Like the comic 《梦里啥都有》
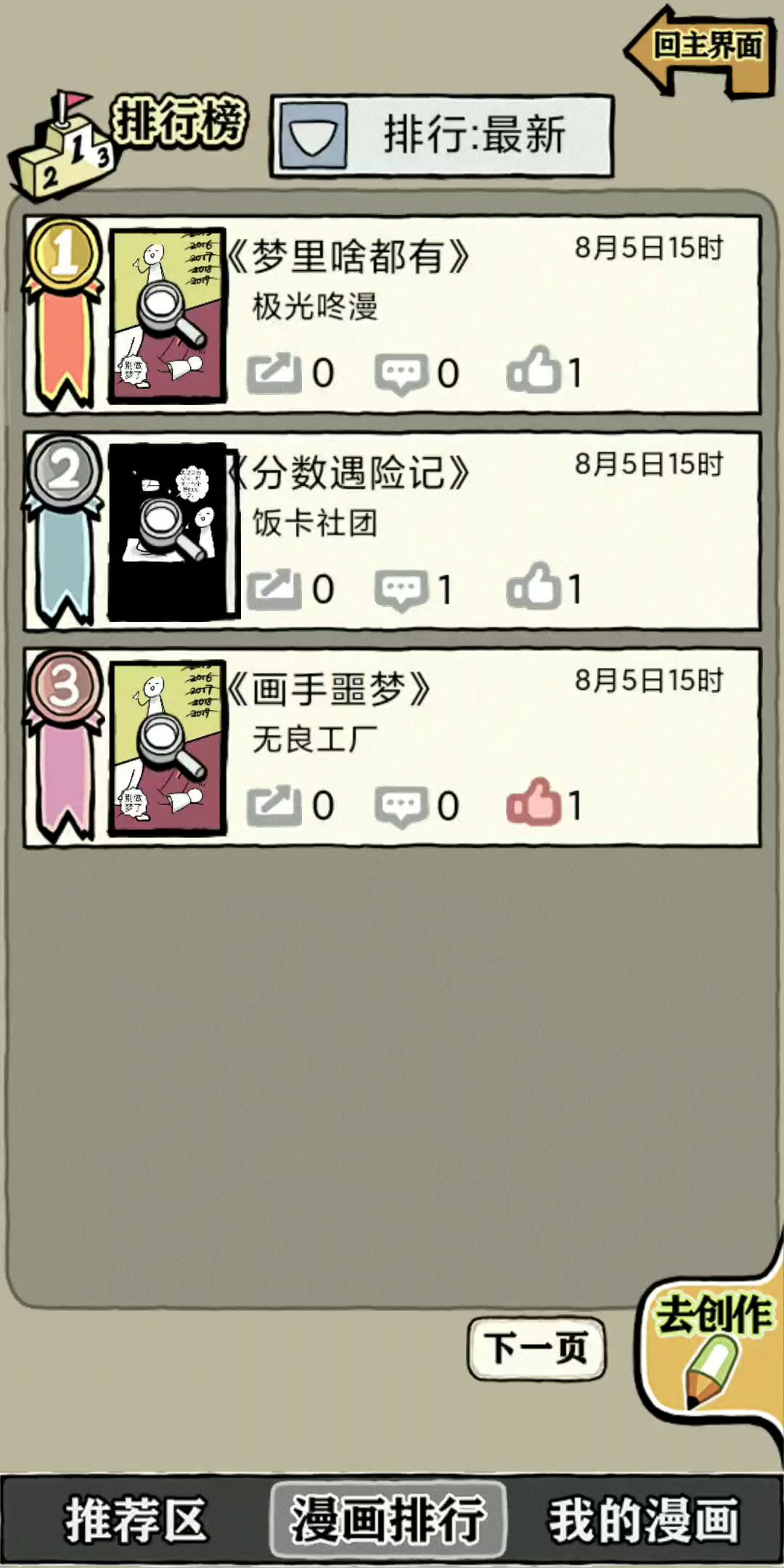784x1568 pixels. point(533,370)
